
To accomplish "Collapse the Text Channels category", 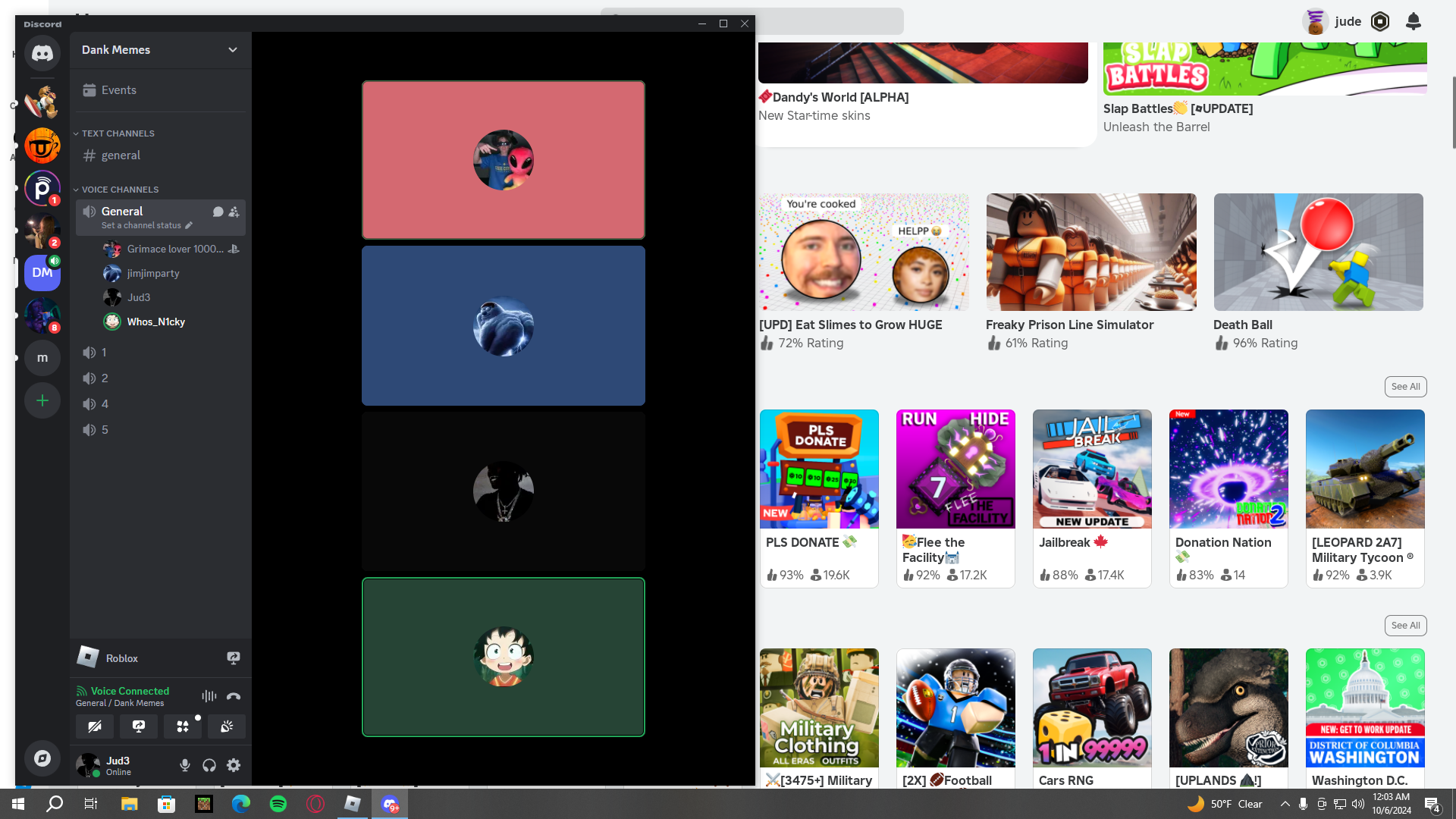I will click(118, 133).
